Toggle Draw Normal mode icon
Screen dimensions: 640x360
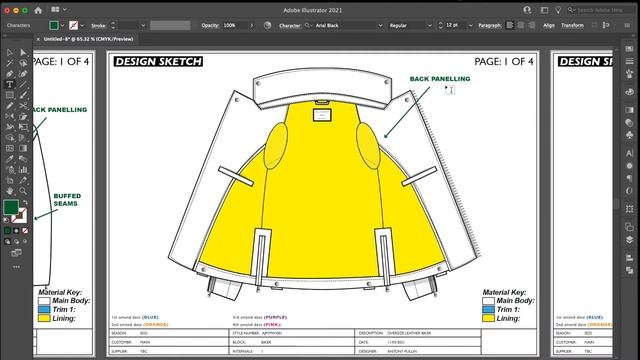tap(7, 241)
